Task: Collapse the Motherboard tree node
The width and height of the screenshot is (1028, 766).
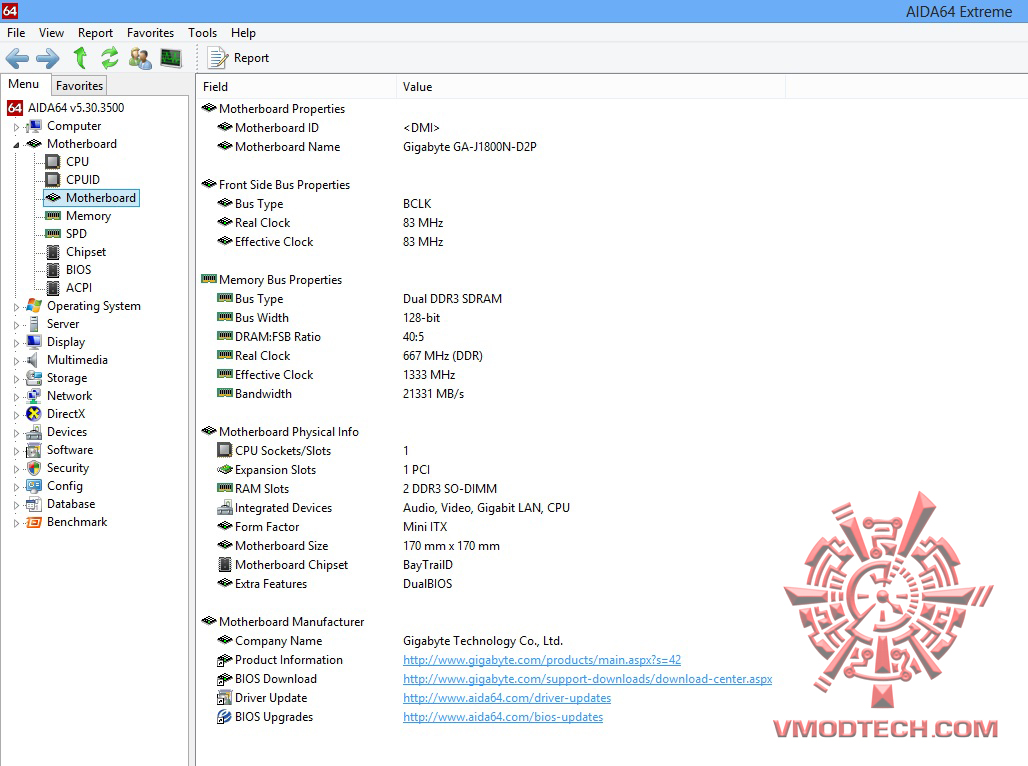Action: tap(16, 145)
